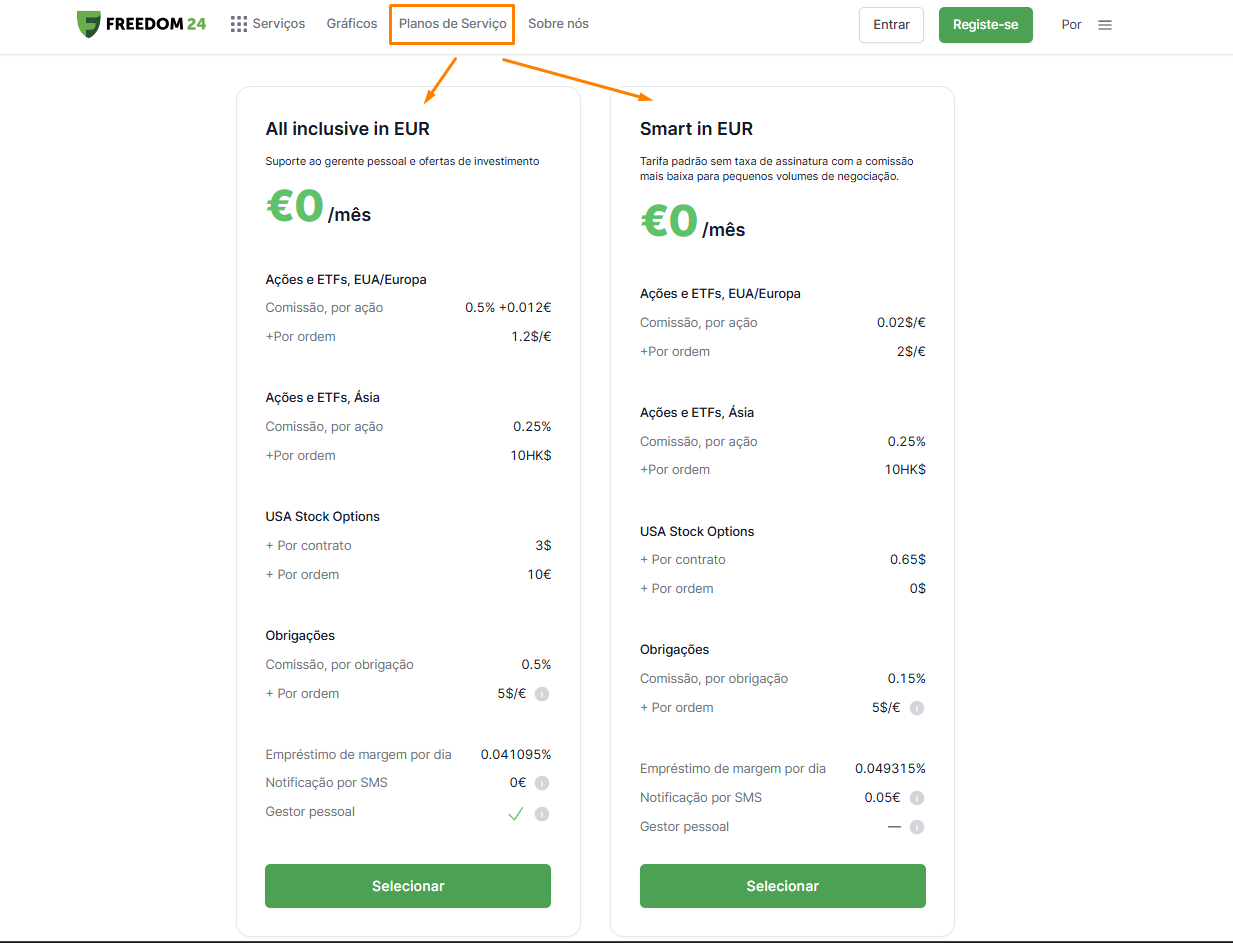
Task: Open the hamburger menu icon
Action: [x=1105, y=25]
